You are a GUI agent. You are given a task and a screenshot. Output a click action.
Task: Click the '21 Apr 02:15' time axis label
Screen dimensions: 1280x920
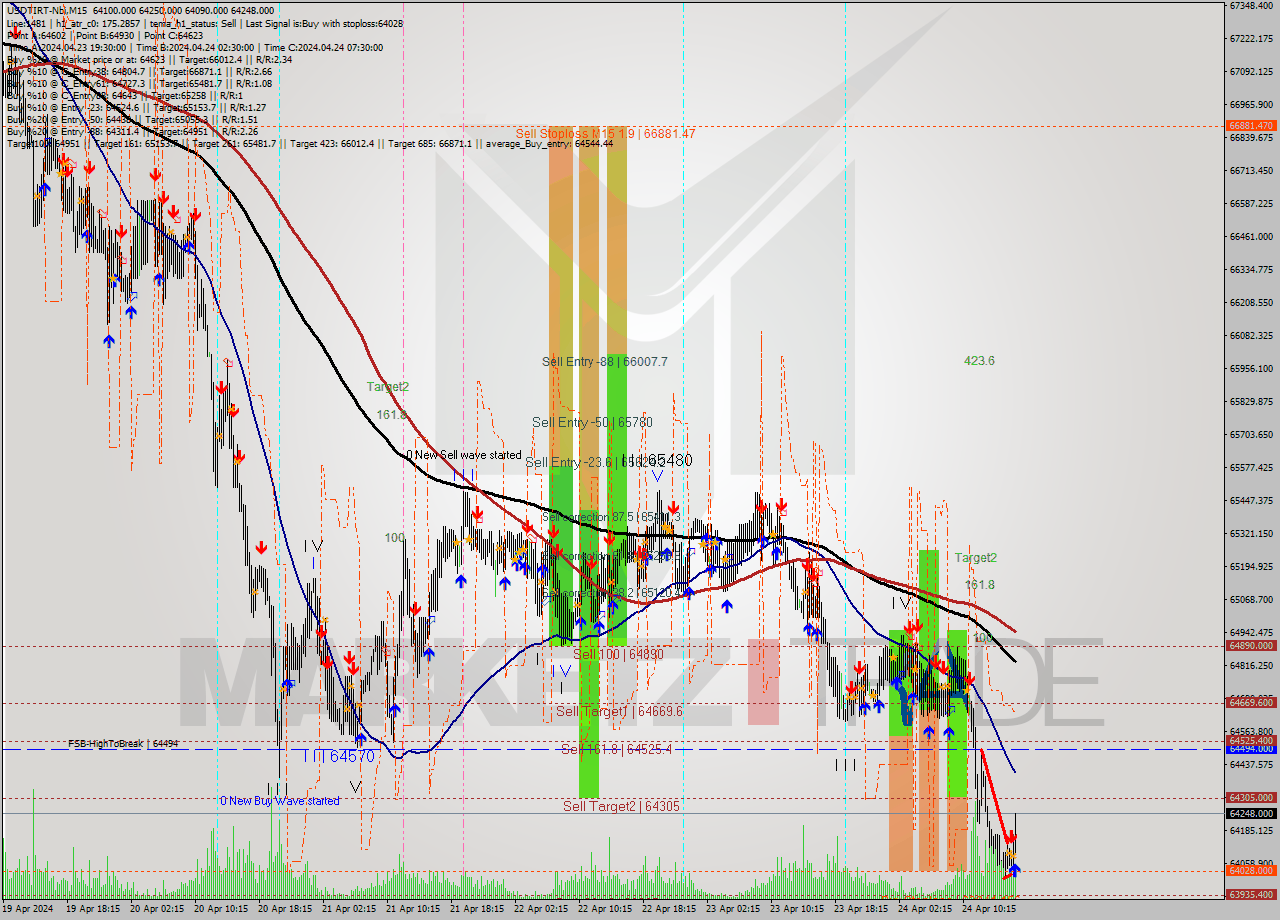click(x=349, y=909)
